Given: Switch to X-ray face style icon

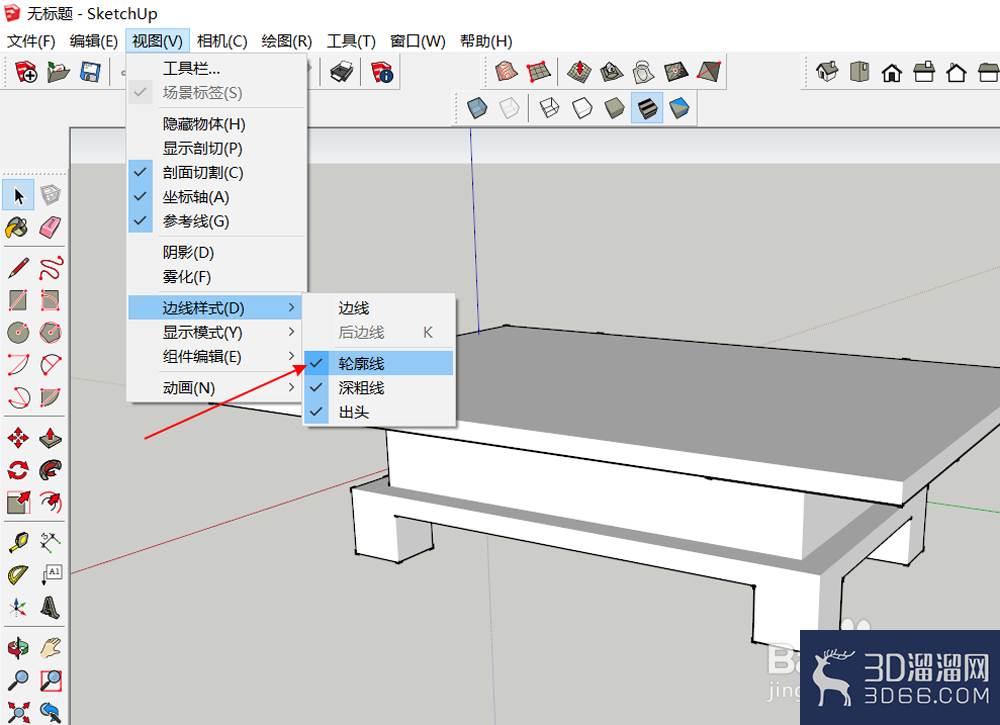Looking at the screenshot, I should tap(477, 108).
